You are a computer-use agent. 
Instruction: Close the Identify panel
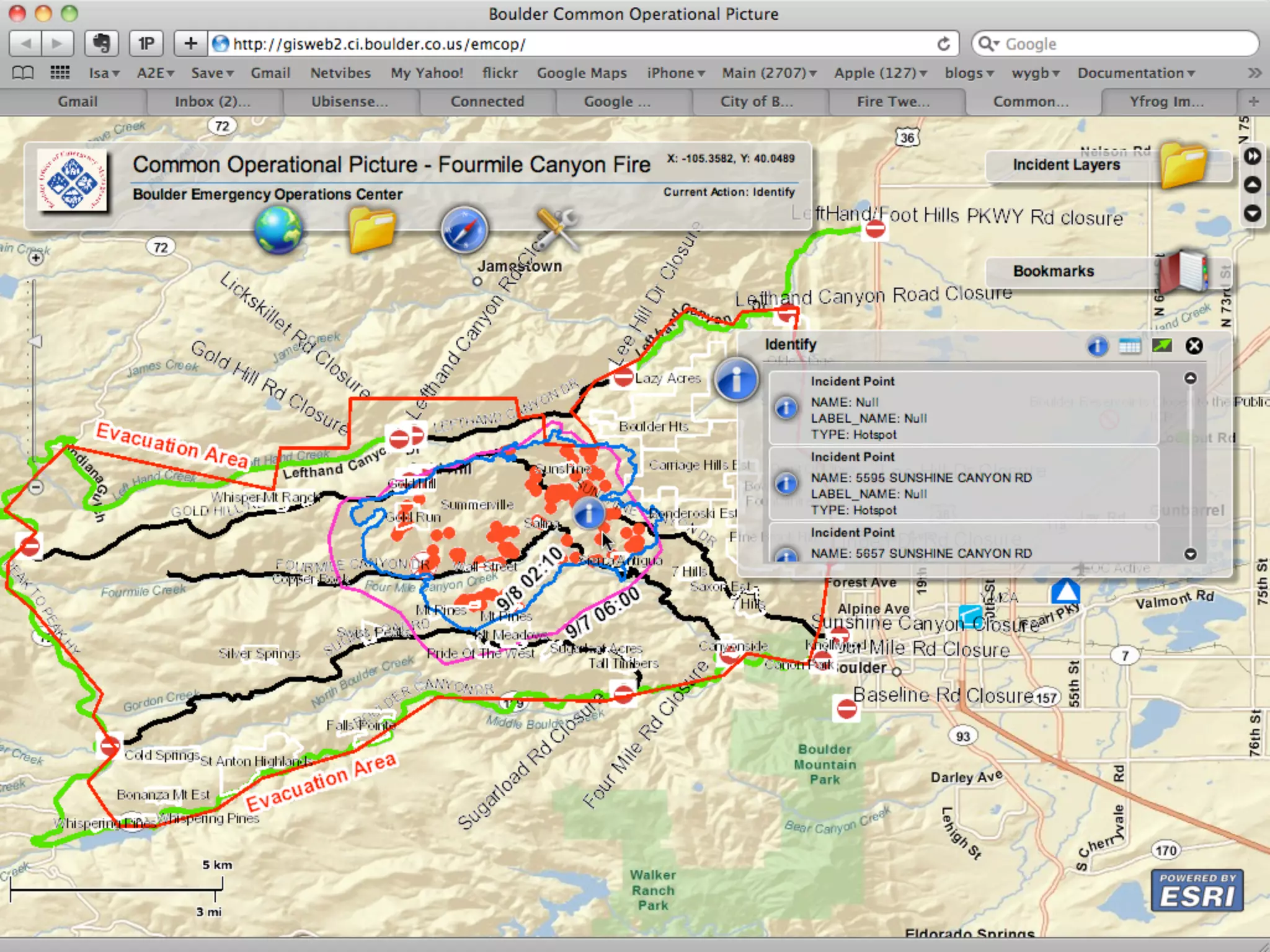(x=1194, y=346)
